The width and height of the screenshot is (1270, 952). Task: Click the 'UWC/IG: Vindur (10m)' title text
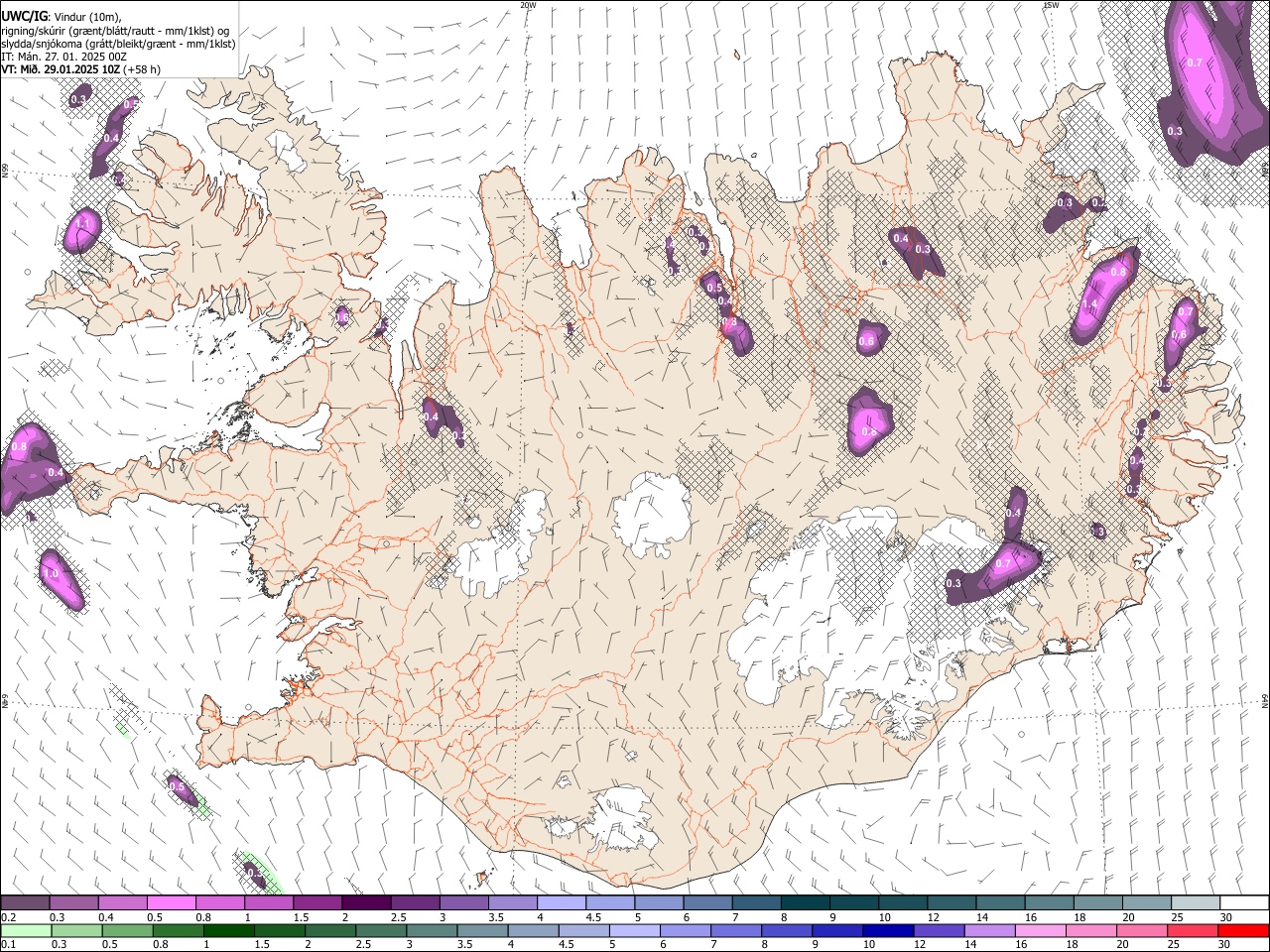tap(62, 18)
